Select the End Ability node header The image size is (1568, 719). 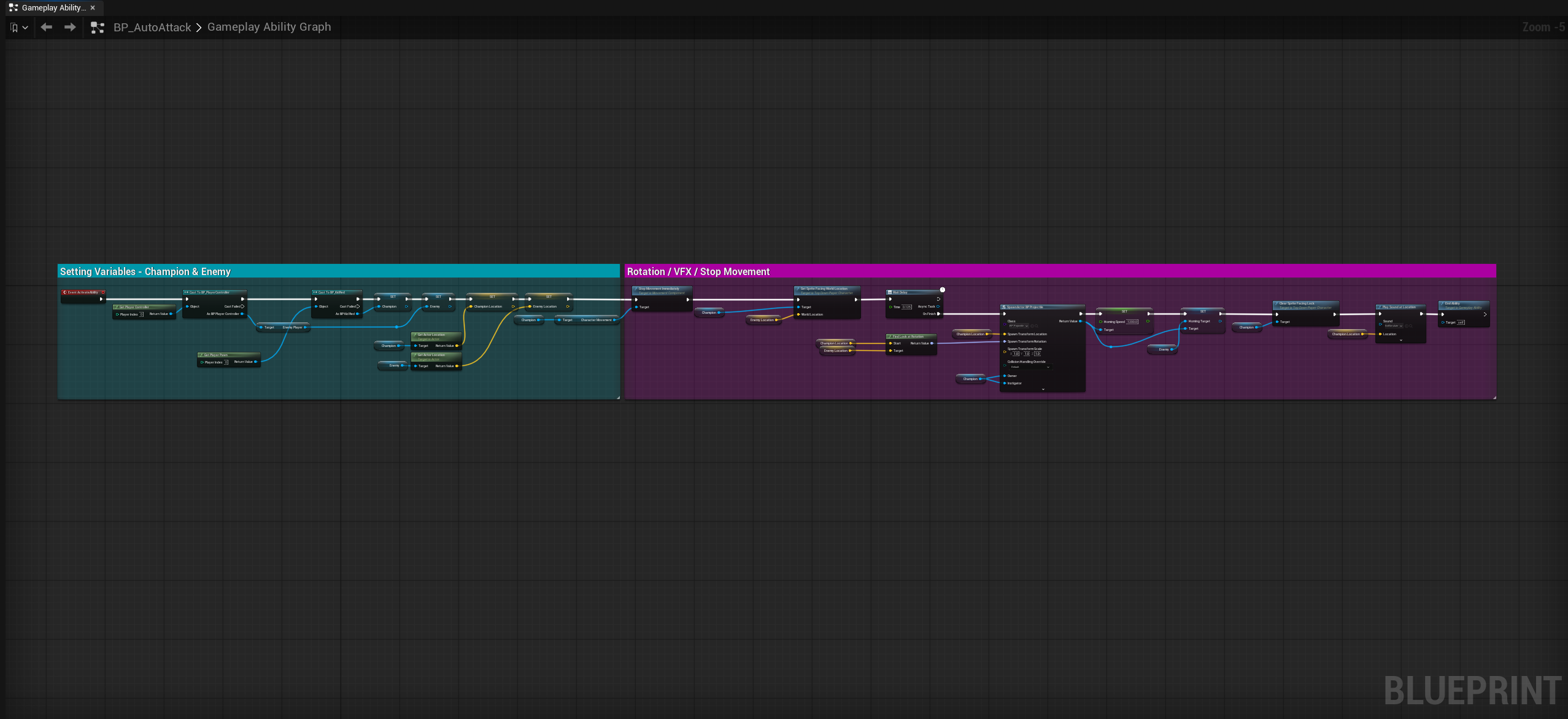(x=1464, y=305)
